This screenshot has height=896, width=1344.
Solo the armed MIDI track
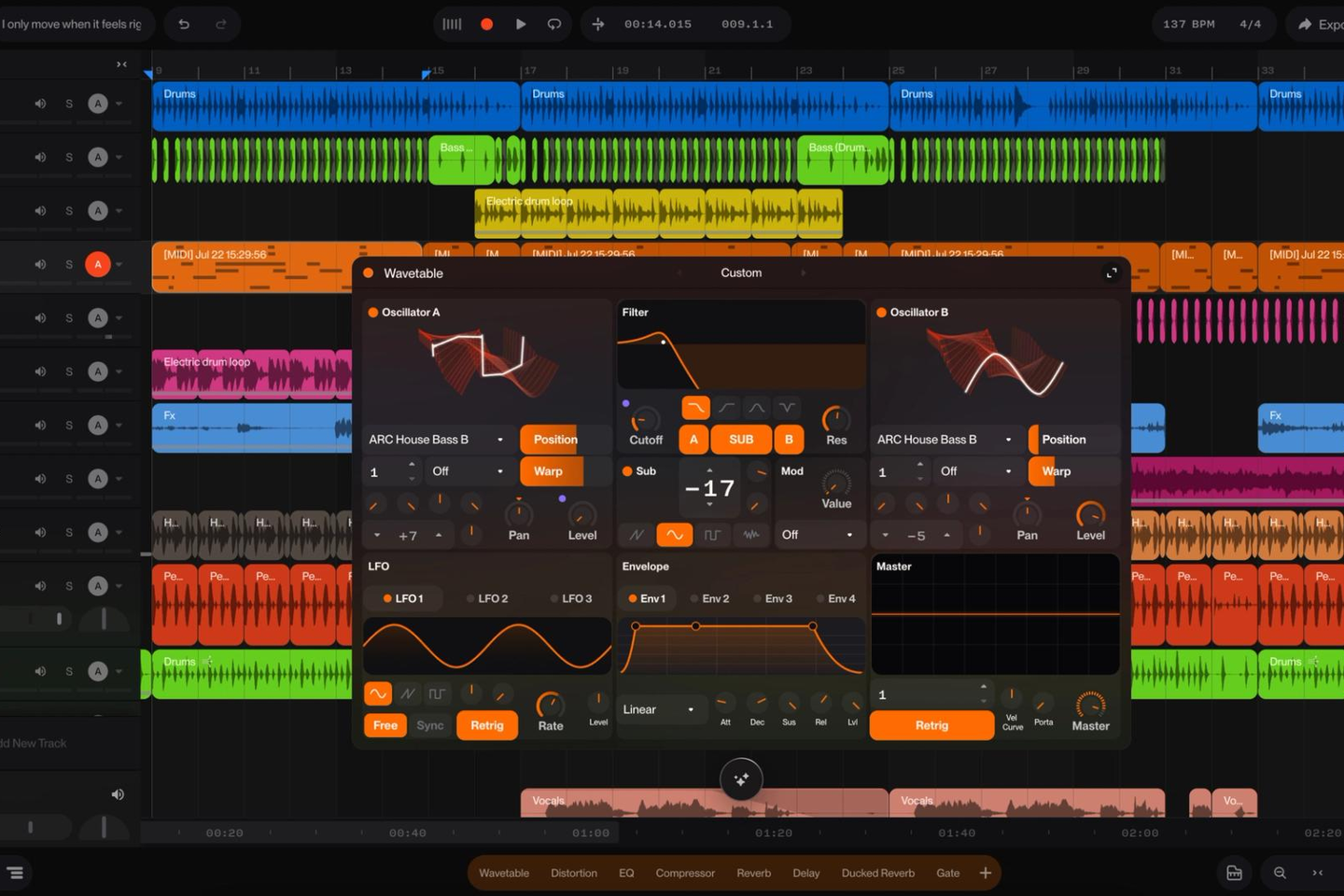click(x=69, y=264)
